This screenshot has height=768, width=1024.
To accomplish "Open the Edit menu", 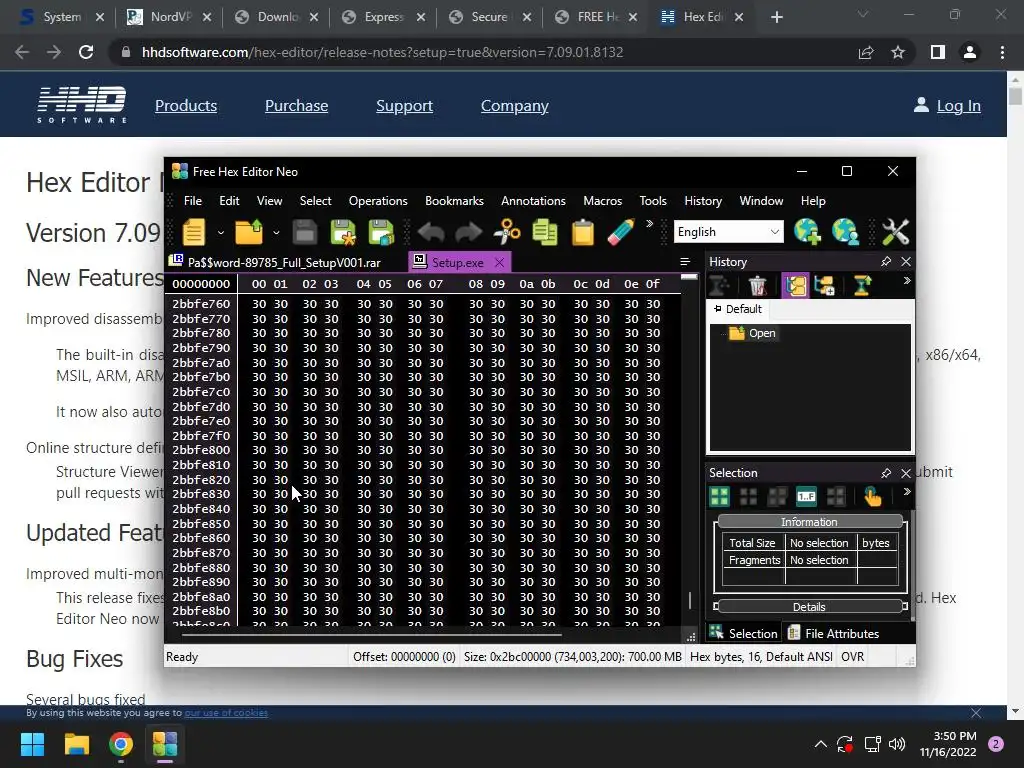I will 229,200.
